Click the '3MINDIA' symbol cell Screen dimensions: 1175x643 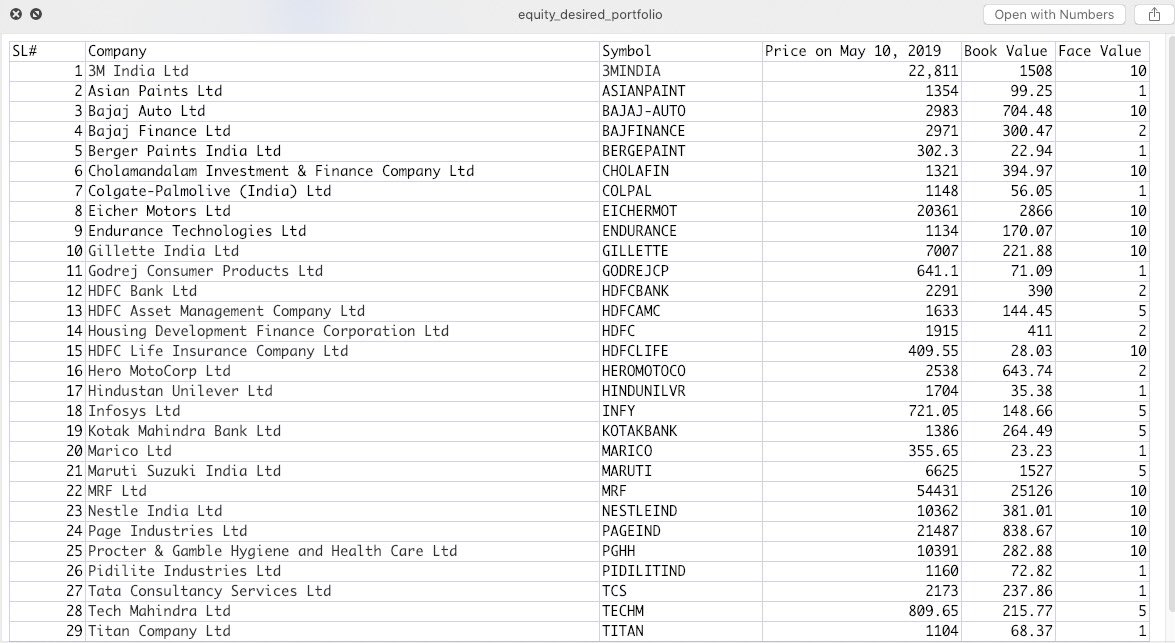click(680, 71)
